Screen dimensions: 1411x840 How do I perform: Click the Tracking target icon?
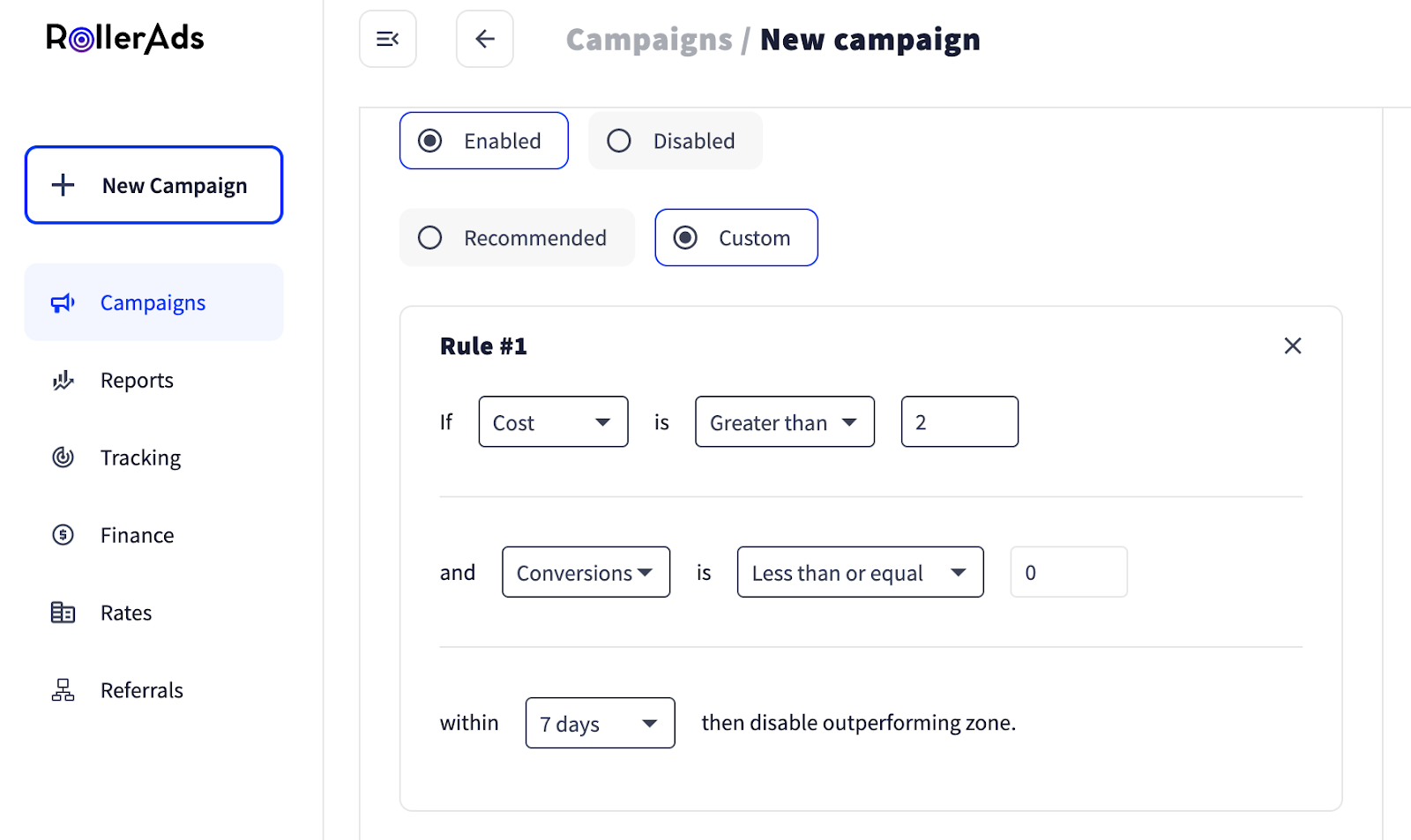click(x=63, y=457)
